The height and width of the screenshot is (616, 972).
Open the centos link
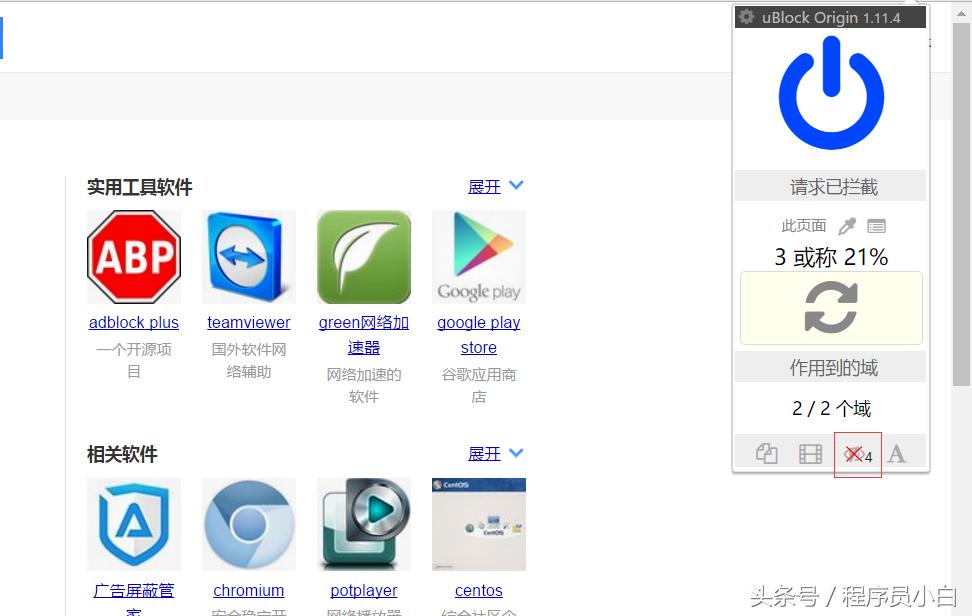point(479,591)
